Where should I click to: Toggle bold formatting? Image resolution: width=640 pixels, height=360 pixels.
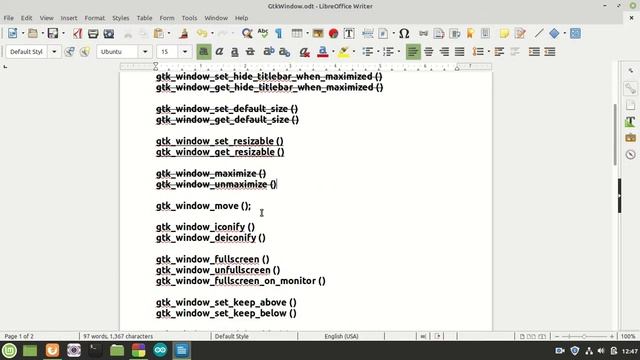click(x=204, y=52)
